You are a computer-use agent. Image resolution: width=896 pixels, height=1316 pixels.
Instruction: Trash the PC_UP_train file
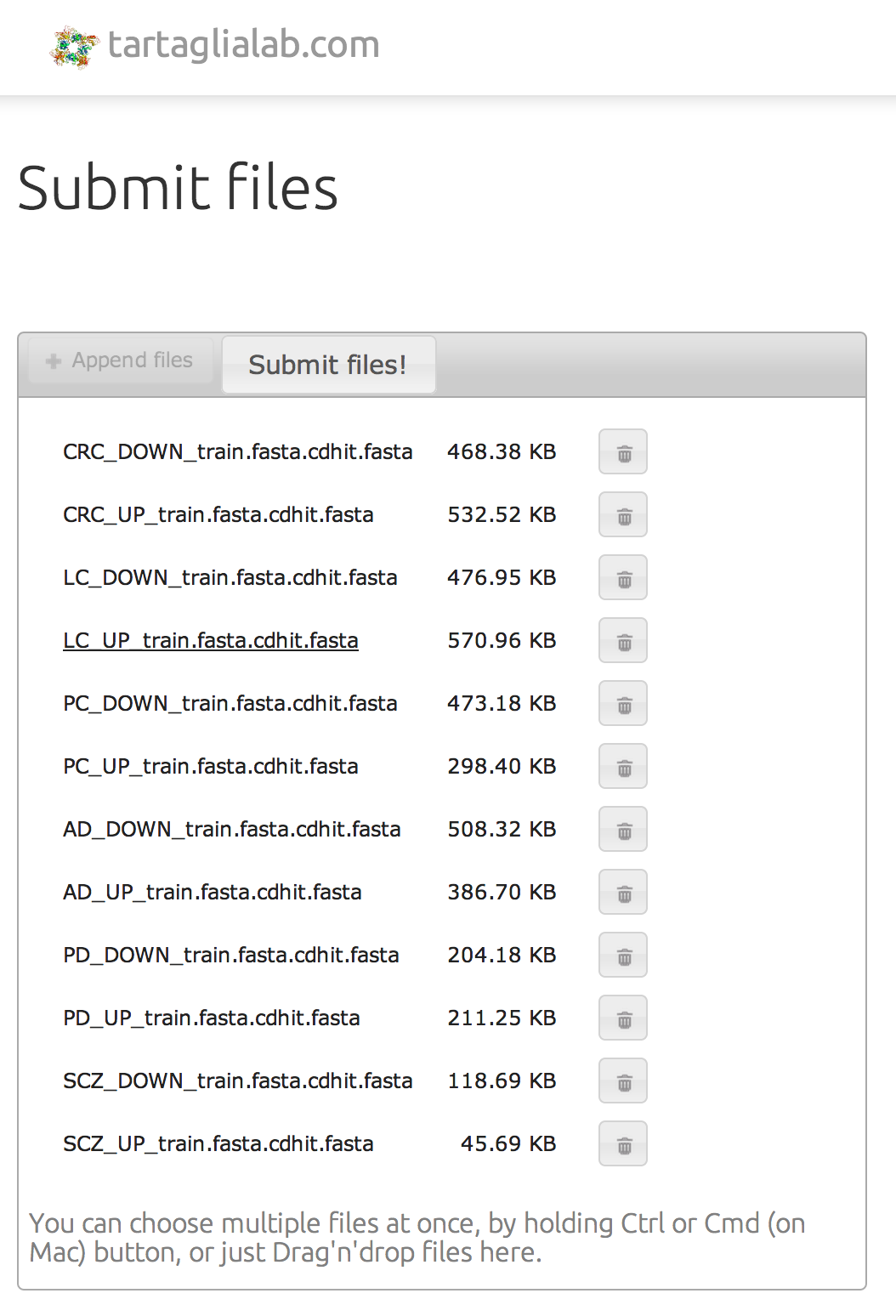coord(622,766)
